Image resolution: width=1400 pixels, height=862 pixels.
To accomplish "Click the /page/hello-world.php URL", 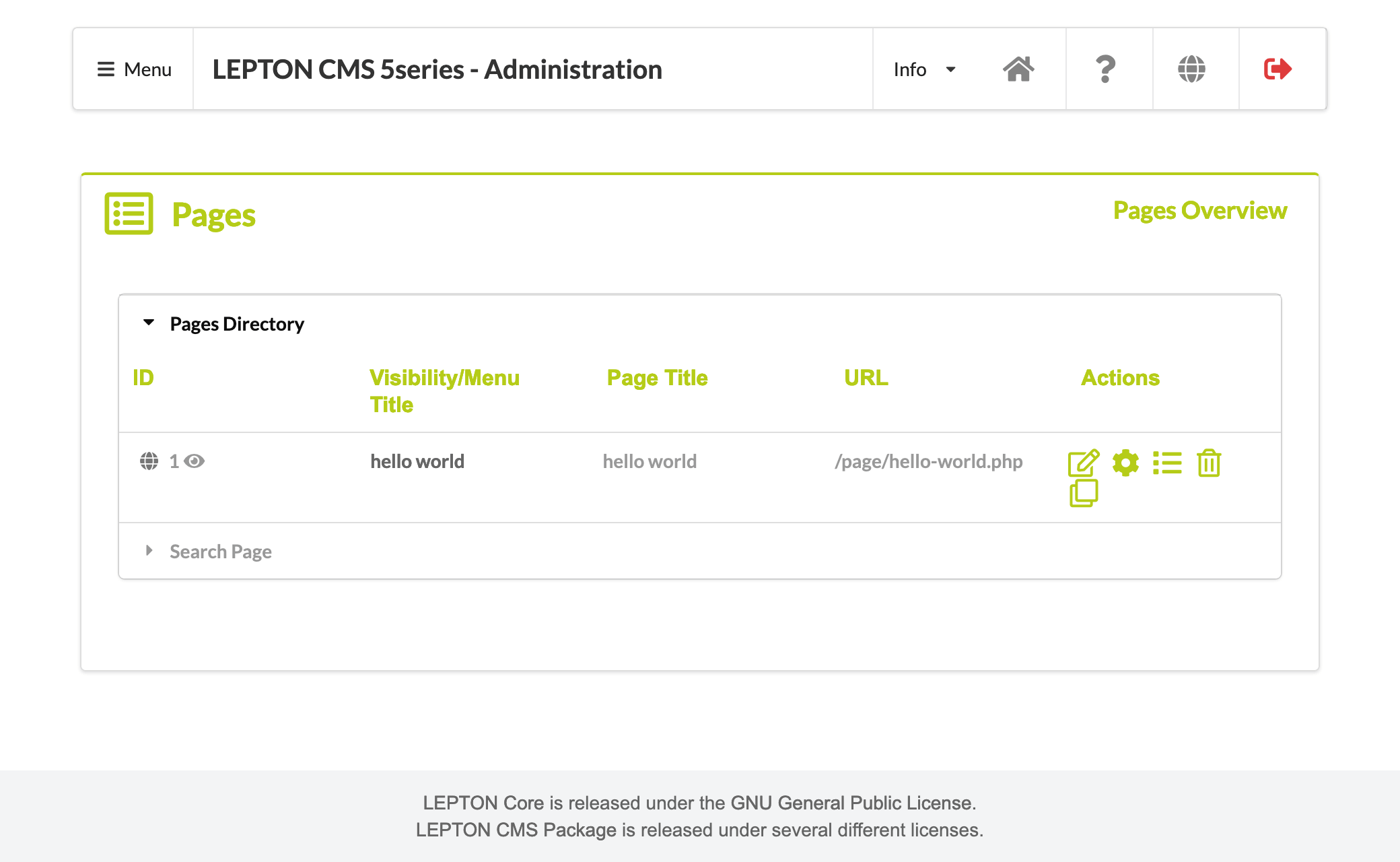I will click(x=928, y=461).
